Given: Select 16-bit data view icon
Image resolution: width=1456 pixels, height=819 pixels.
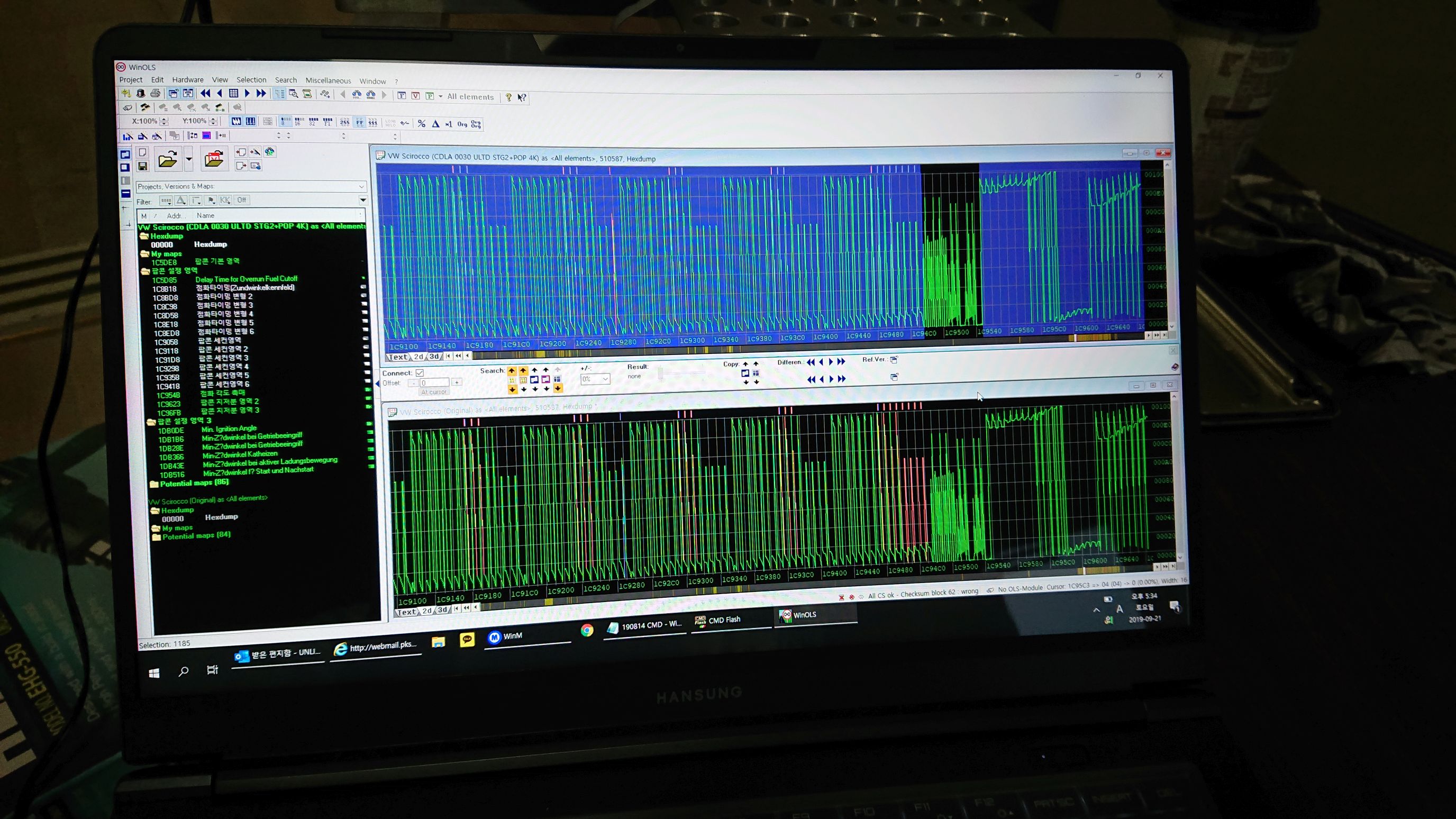Looking at the screenshot, I should coord(299,122).
